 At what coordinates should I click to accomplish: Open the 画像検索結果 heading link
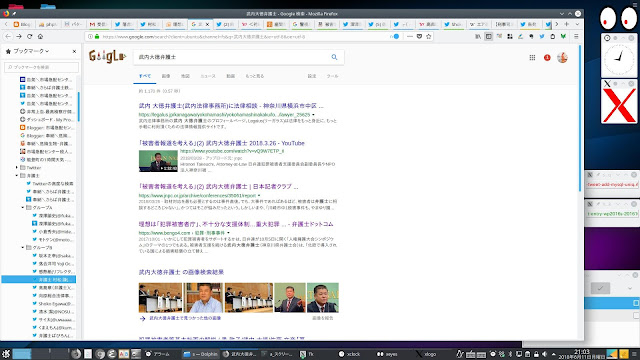[x=181, y=272]
